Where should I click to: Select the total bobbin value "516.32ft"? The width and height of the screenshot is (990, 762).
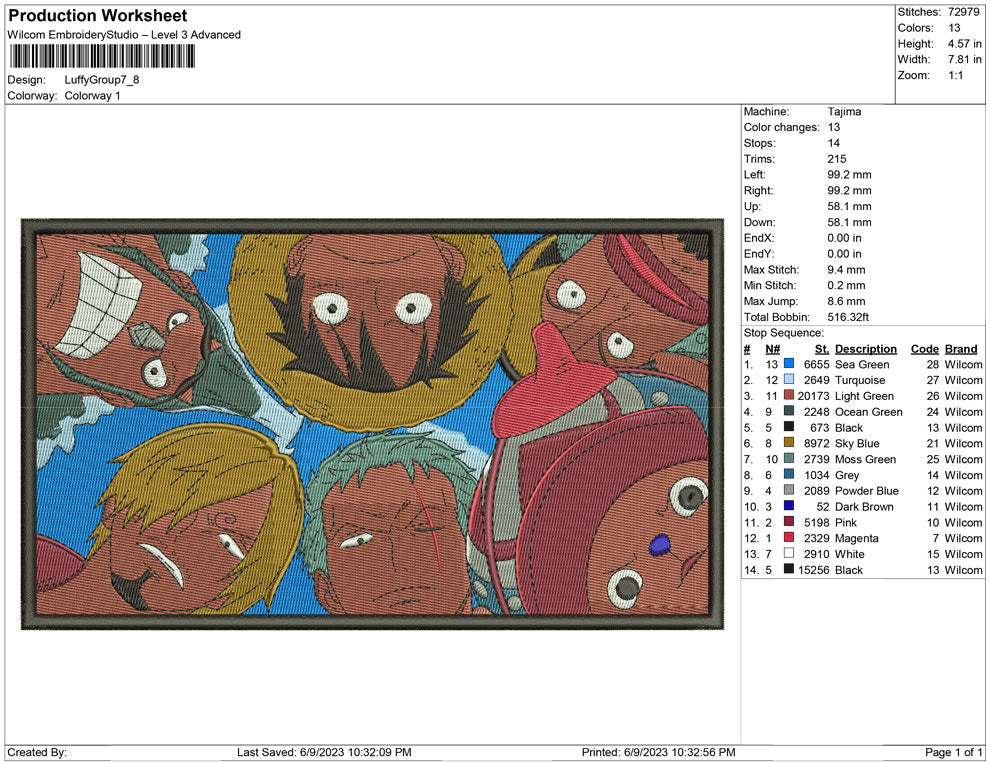tap(848, 317)
